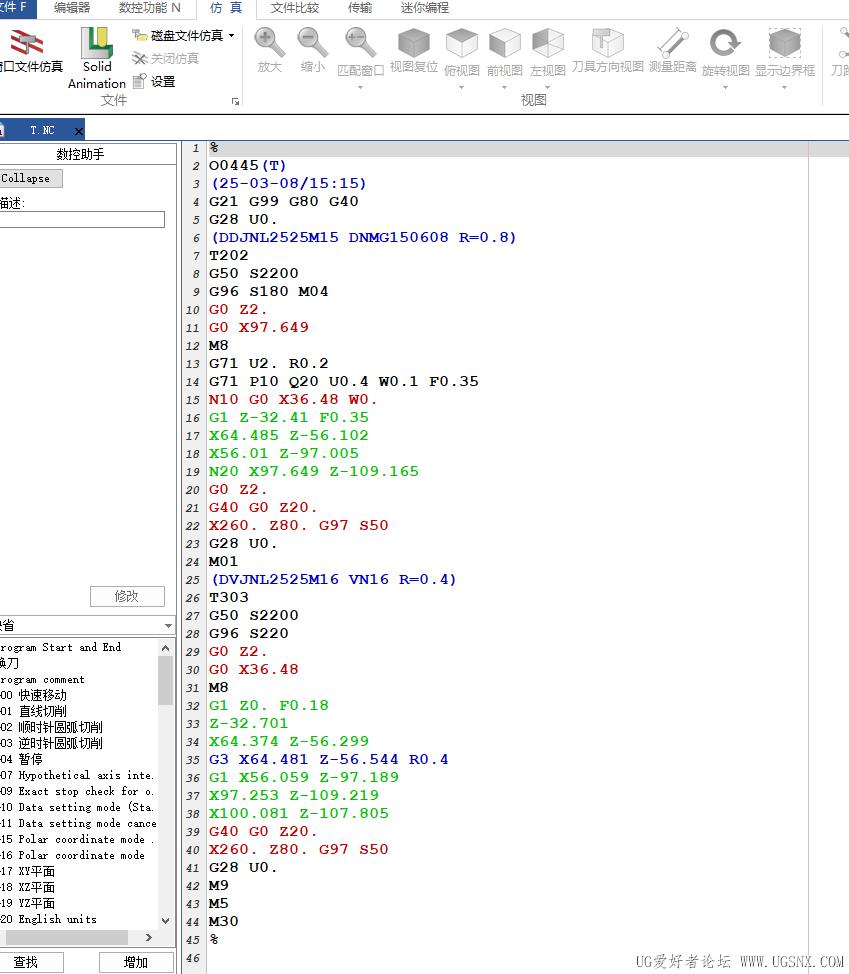Select '17 XY平面' list item
This screenshot has width=849, height=974.
28,872
